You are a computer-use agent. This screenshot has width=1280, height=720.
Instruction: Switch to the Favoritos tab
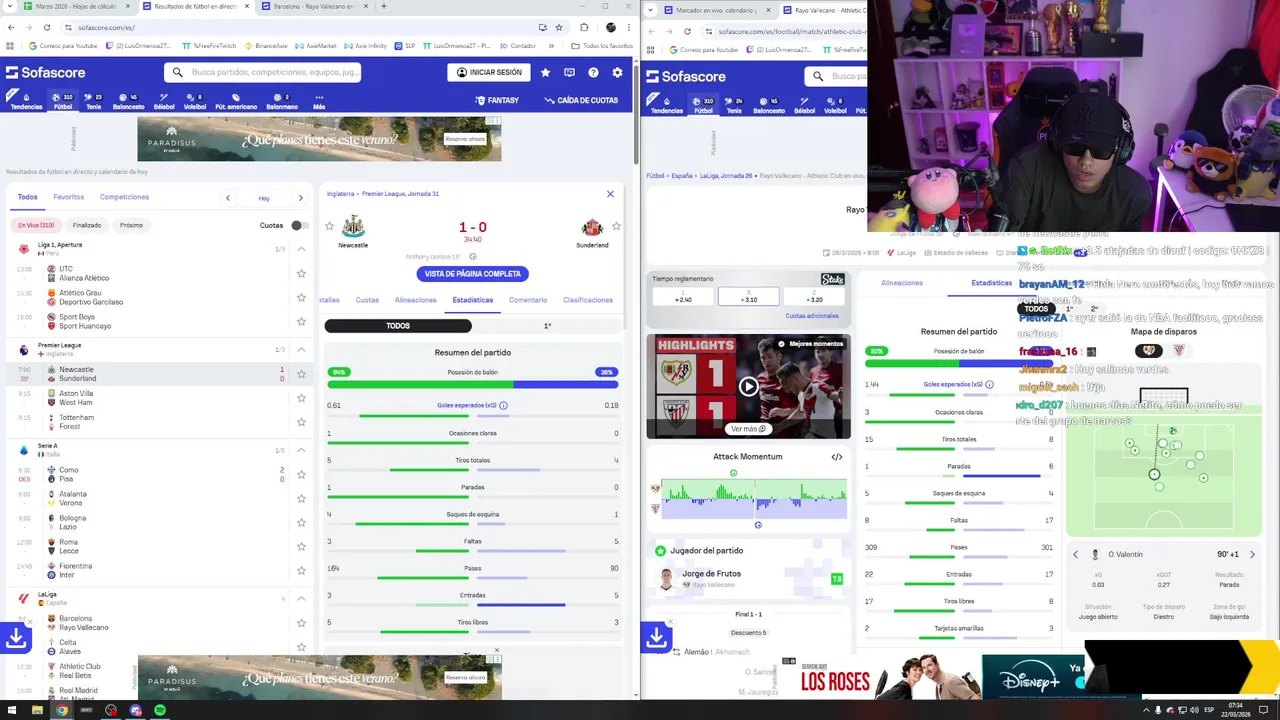coord(69,197)
